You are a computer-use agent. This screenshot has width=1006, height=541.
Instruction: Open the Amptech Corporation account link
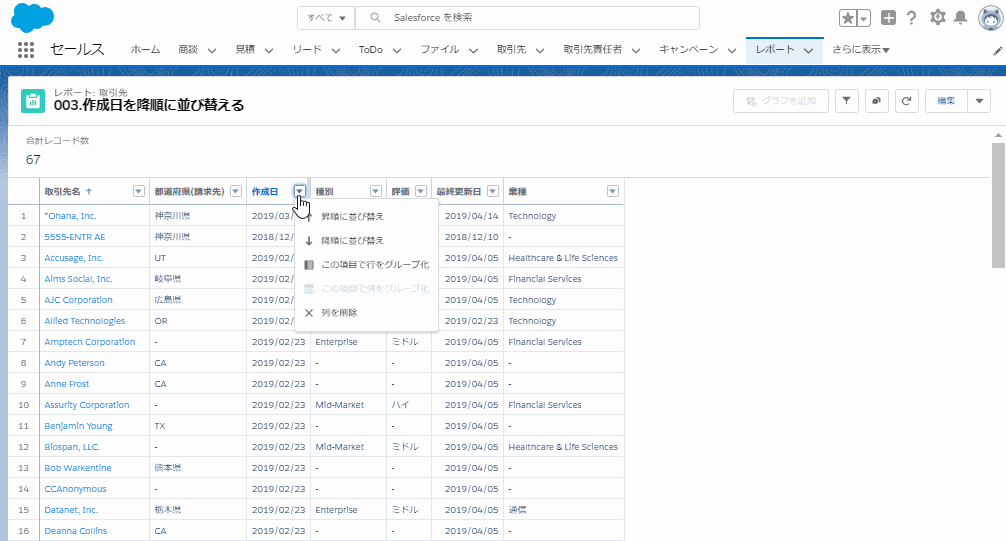click(x=90, y=342)
